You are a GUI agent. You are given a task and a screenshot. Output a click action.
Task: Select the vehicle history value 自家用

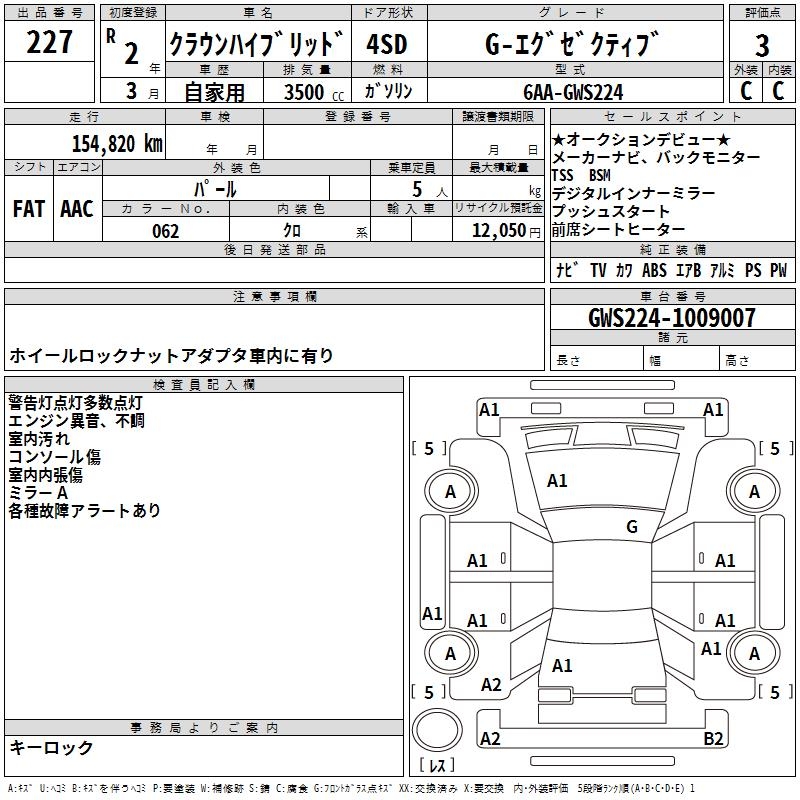214,92
